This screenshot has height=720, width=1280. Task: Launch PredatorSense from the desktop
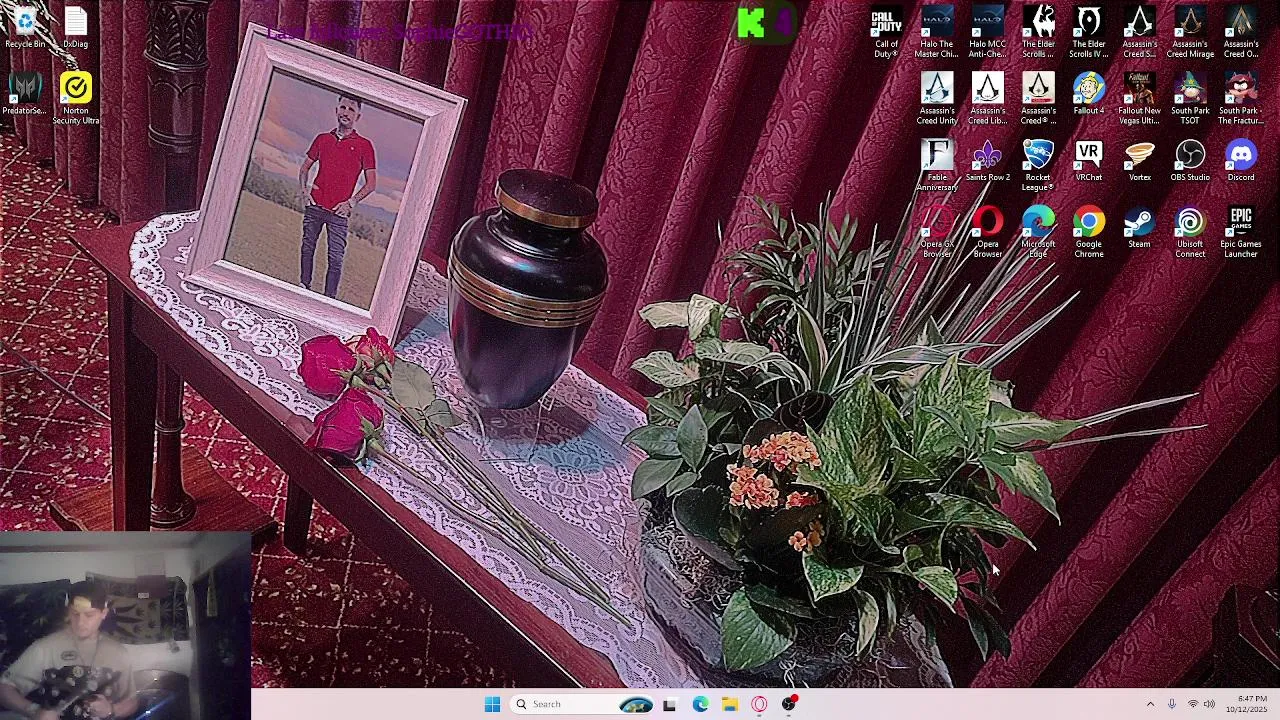pyautogui.click(x=25, y=94)
